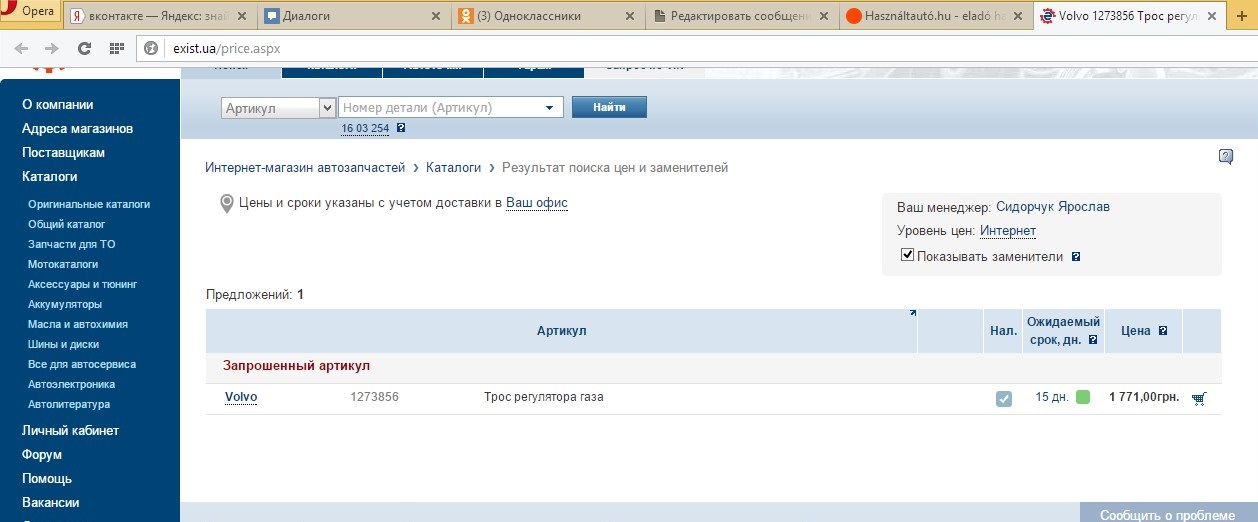
Task: Open the Opera speed dial grid icon
Action: tap(116, 48)
